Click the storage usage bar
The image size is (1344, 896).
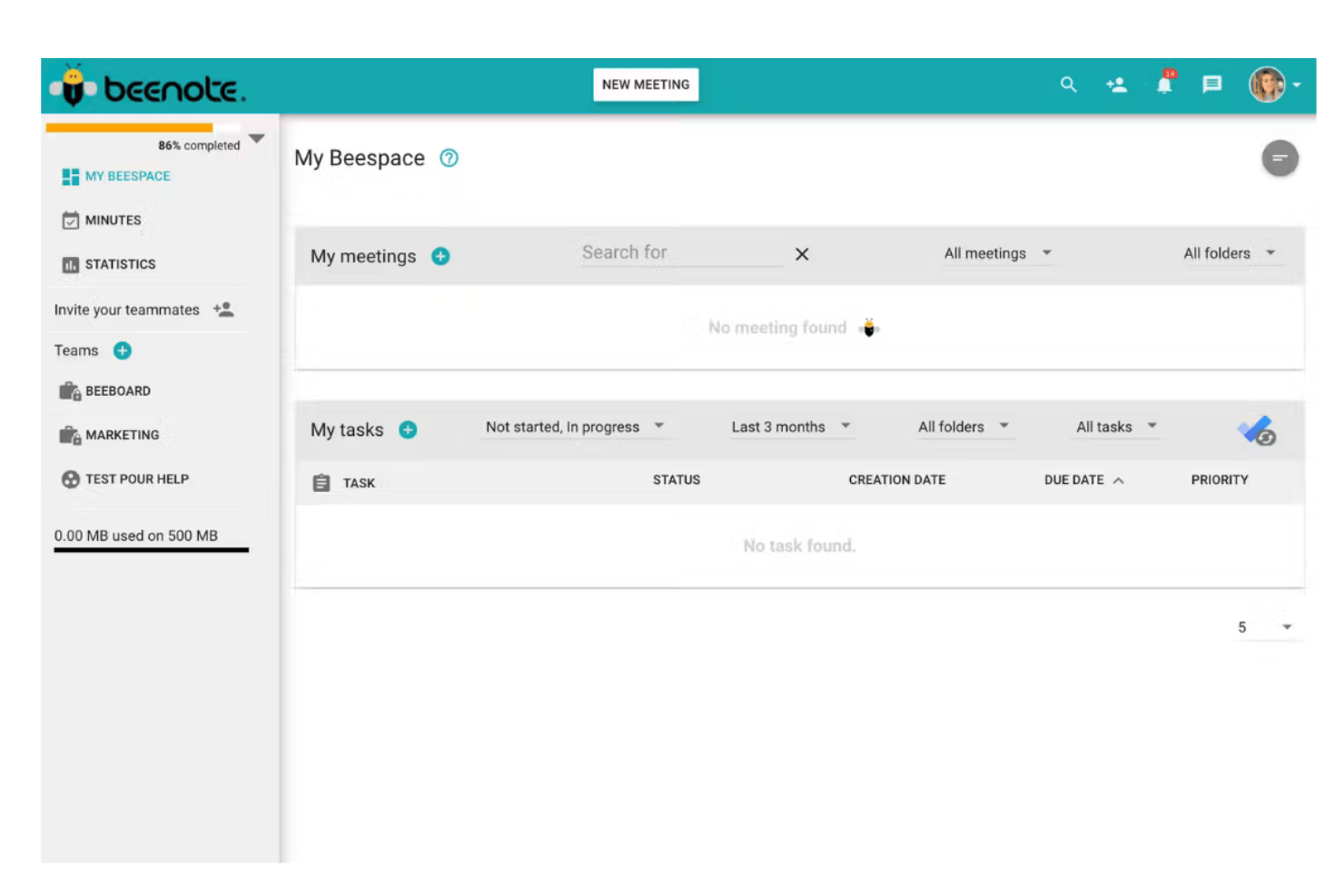click(151, 549)
